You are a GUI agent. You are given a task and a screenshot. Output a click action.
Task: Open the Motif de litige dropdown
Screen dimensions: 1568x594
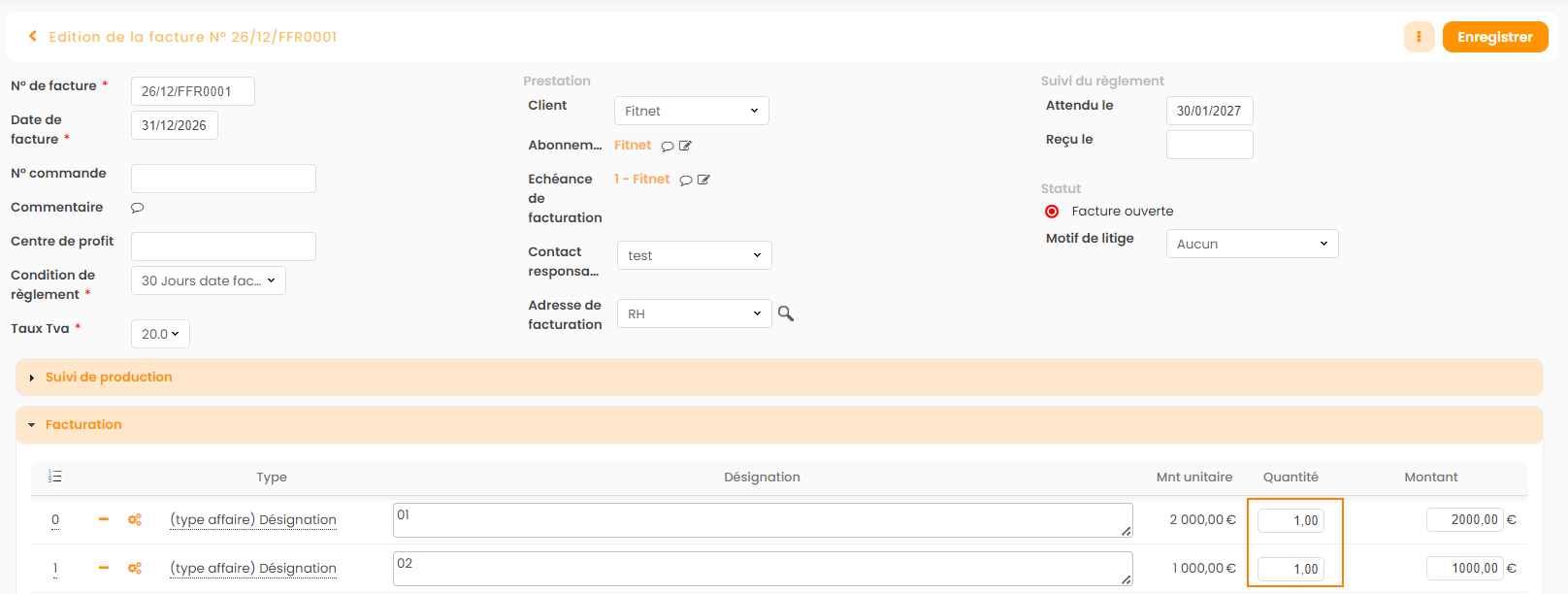[x=1252, y=244]
